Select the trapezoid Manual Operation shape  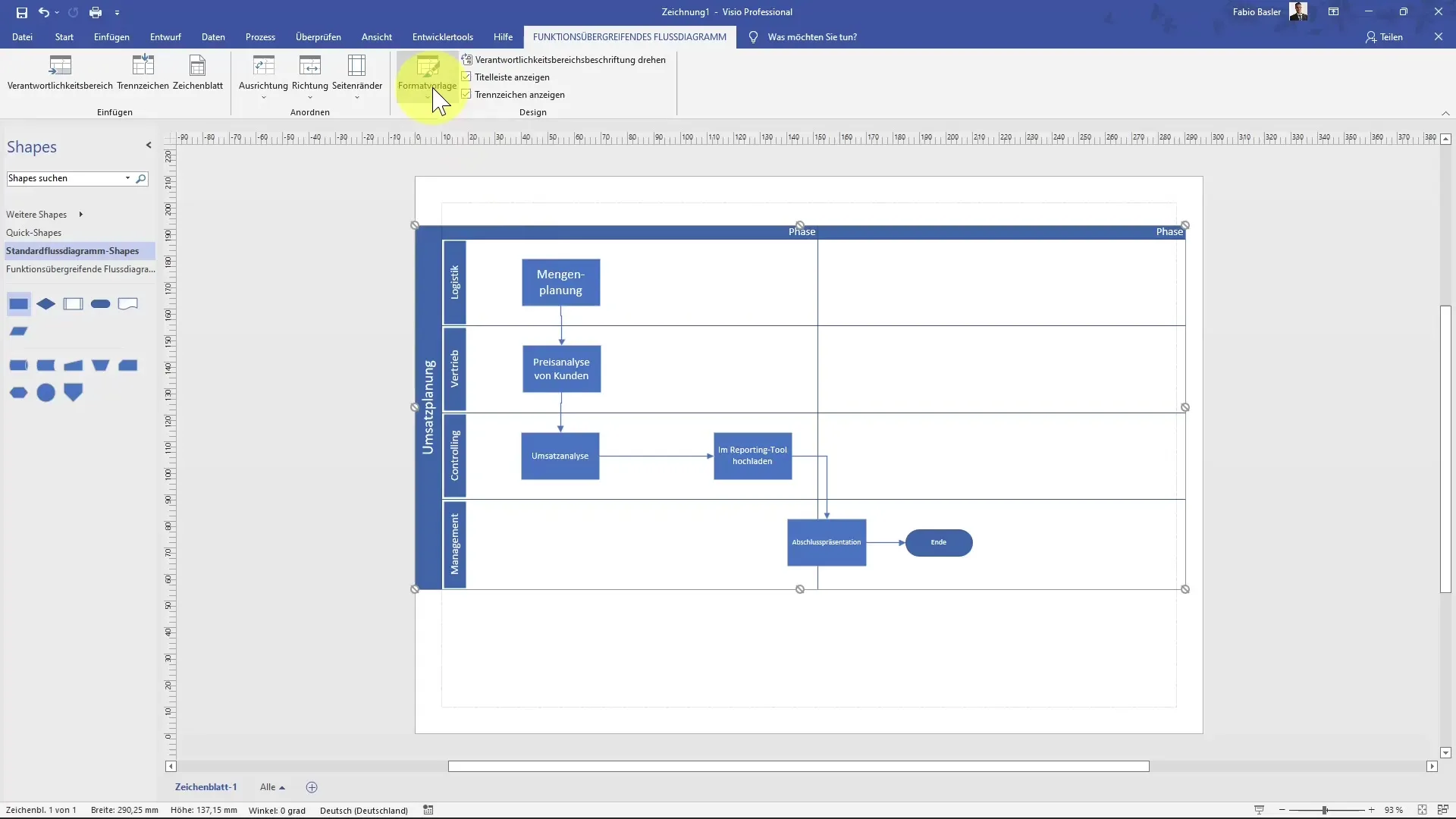(100, 366)
